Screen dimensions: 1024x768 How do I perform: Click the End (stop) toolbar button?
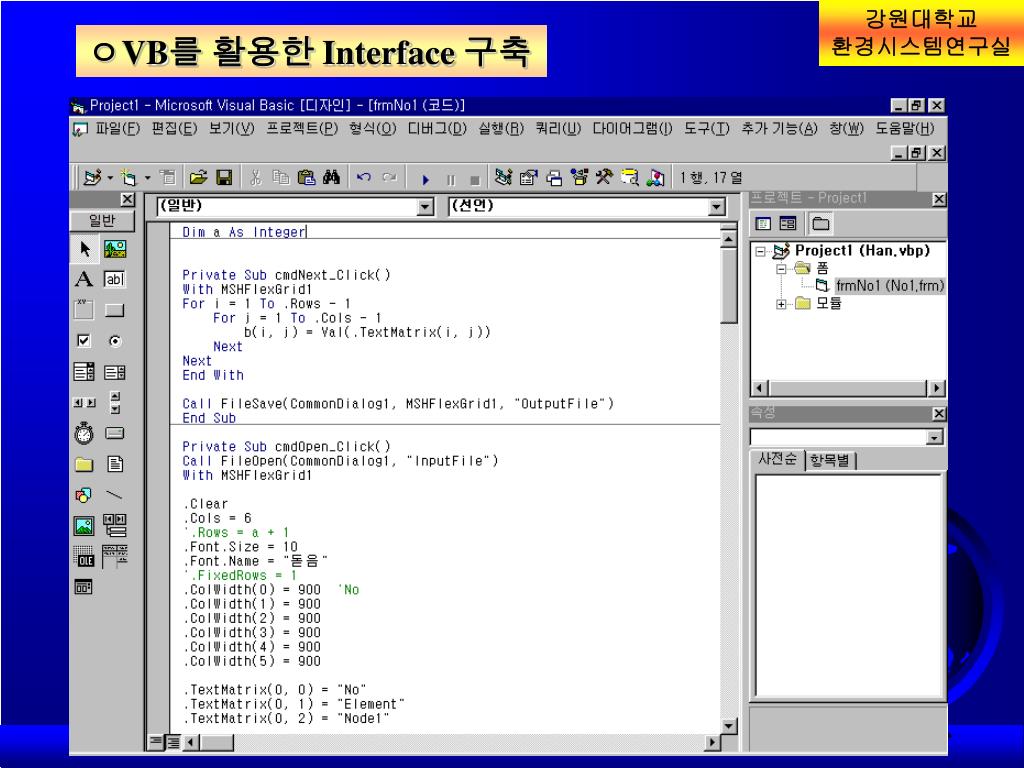point(475,180)
